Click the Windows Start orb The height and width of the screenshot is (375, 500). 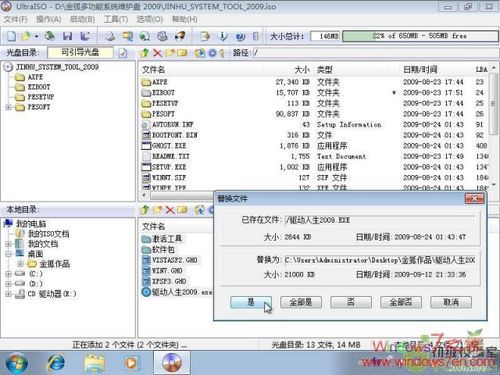pyautogui.click(x=16, y=363)
